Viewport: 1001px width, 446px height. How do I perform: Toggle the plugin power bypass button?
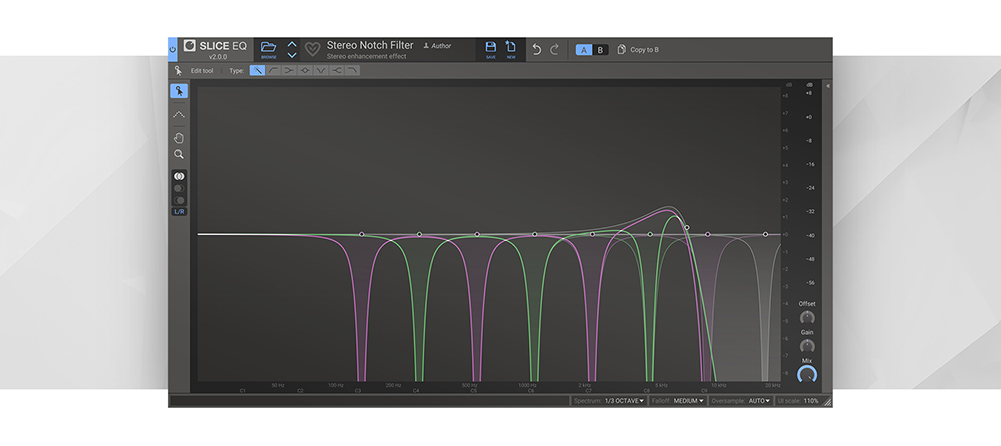pyautogui.click(x=172, y=49)
